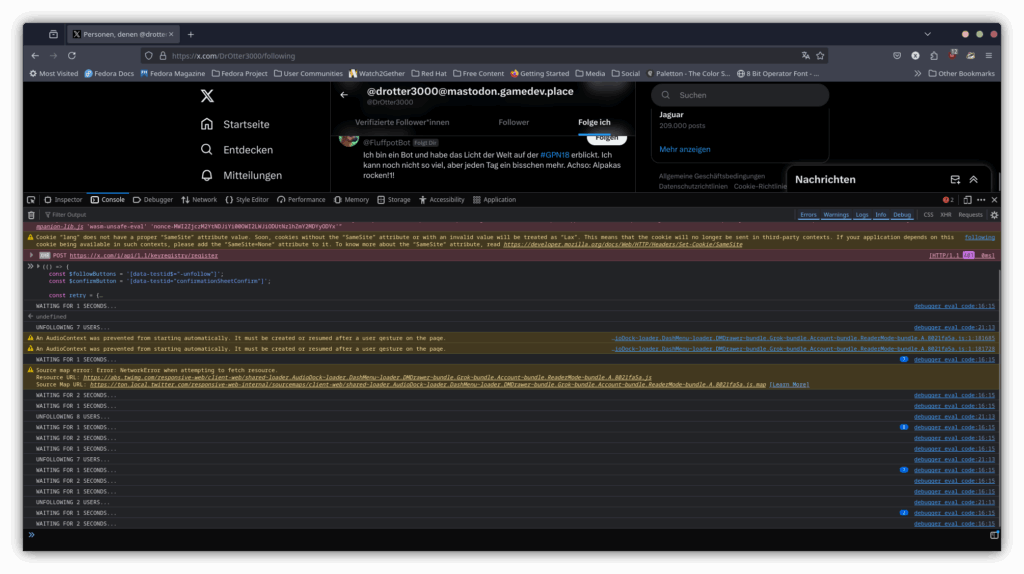The width and height of the screenshot is (1024, 574).
Task: Enable the CSS filter
Action: point(928,215)
